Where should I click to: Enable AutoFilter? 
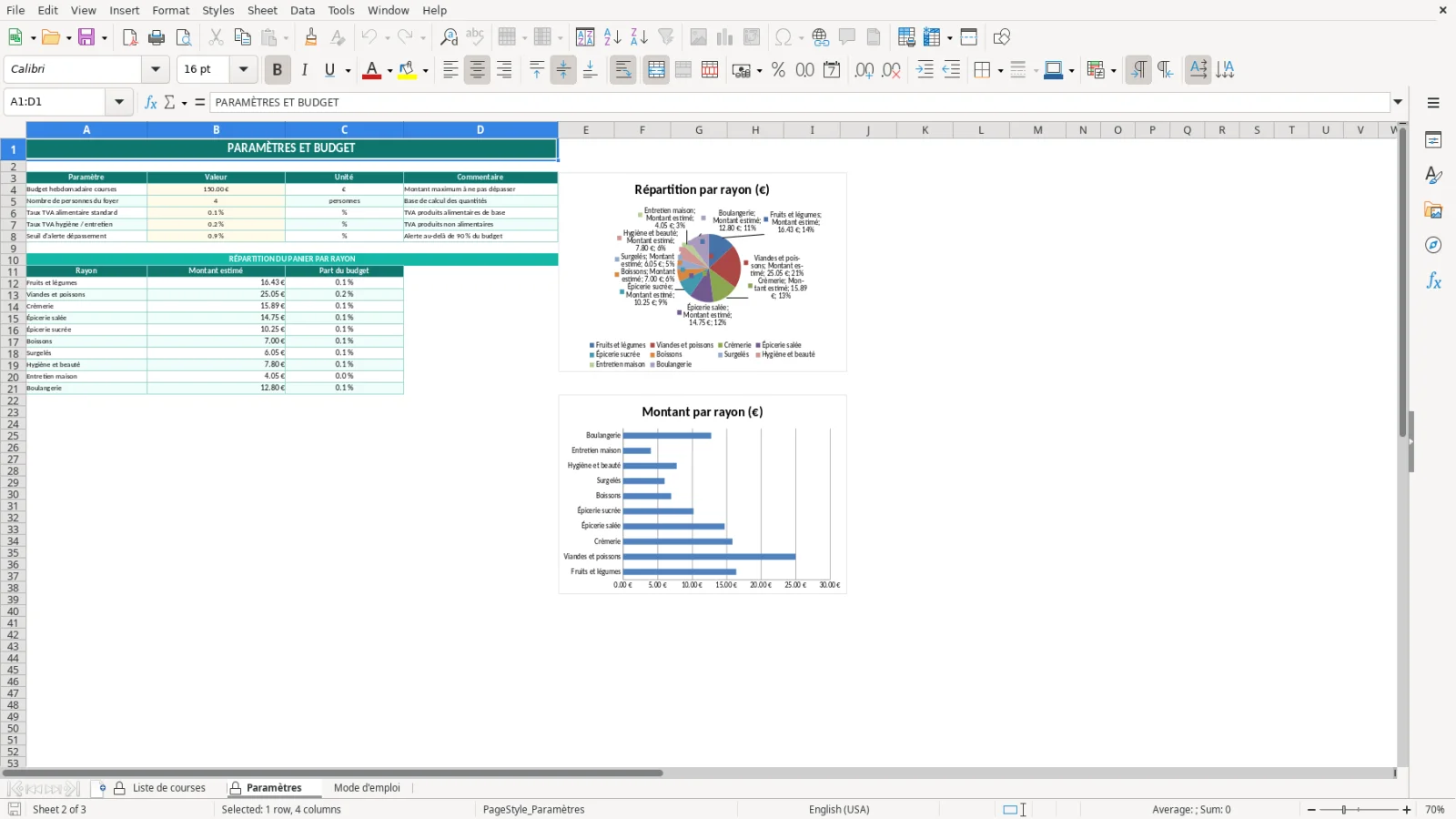click(666, 37)
